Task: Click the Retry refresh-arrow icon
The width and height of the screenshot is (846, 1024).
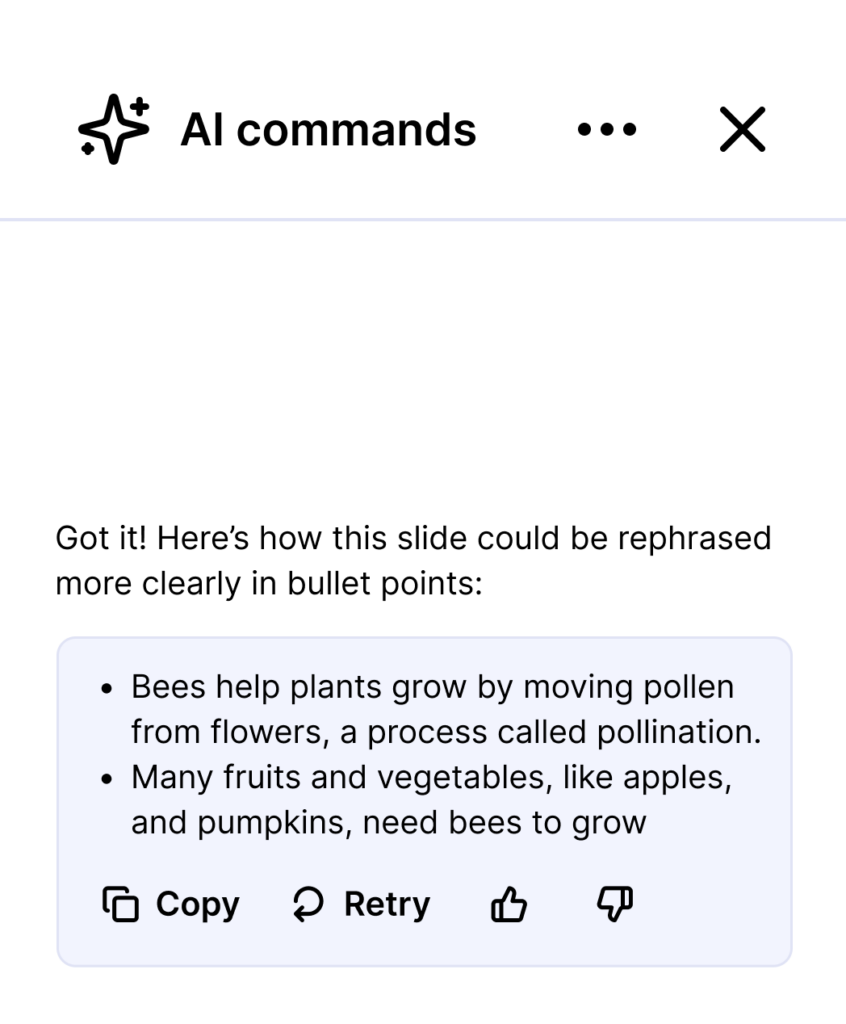Action: [307, 903]
